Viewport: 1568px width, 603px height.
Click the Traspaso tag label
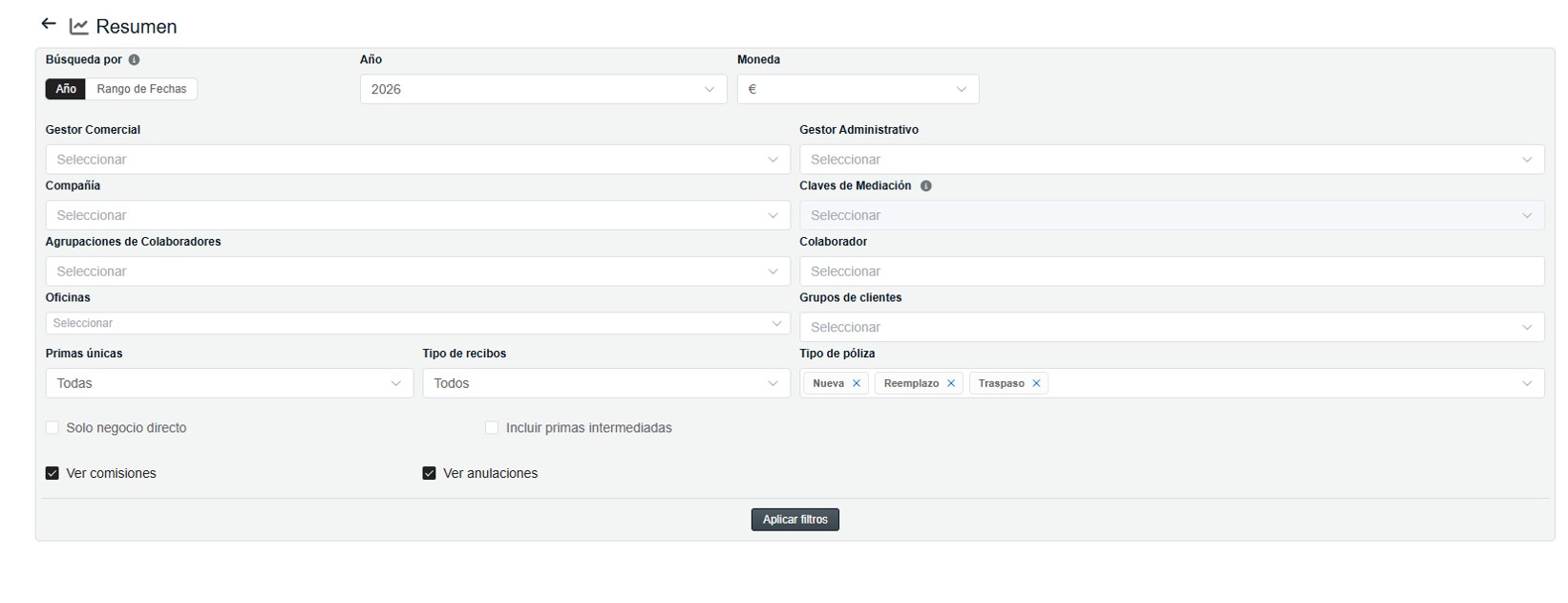(x=1001, y=383)
